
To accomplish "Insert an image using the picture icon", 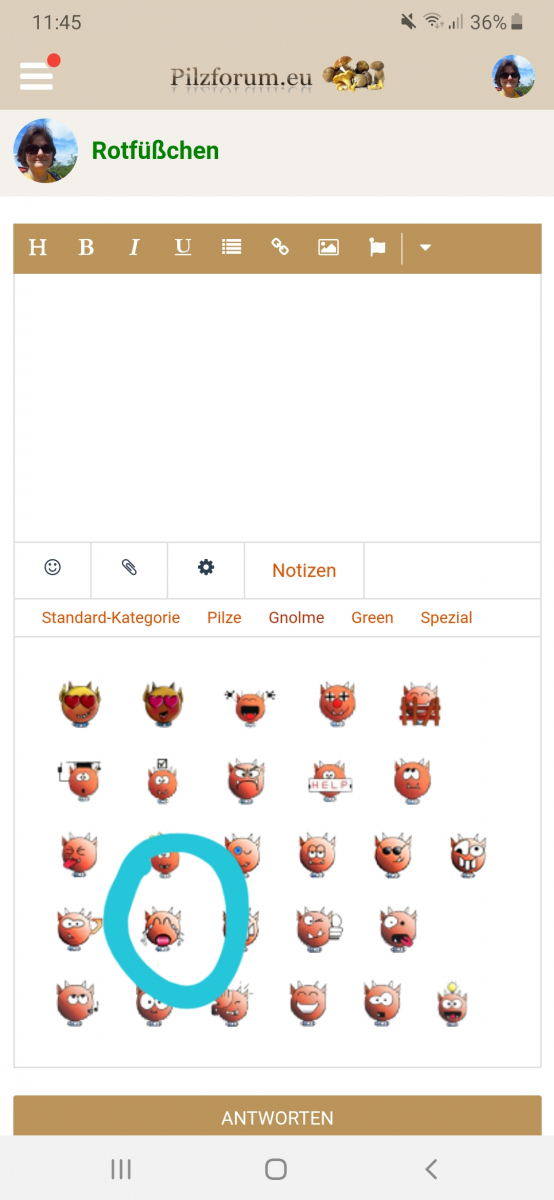I will point(328,247).
